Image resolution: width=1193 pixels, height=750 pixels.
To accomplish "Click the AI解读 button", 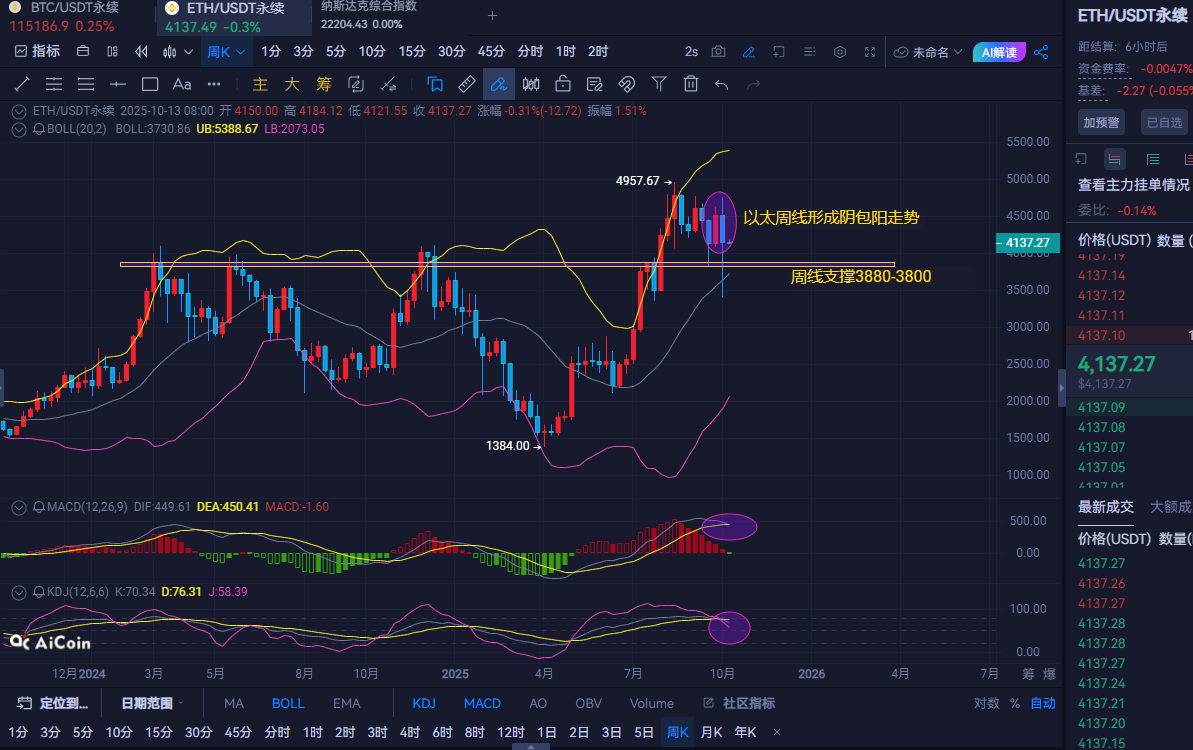I will pyautogui.click(x=999, y=52).
